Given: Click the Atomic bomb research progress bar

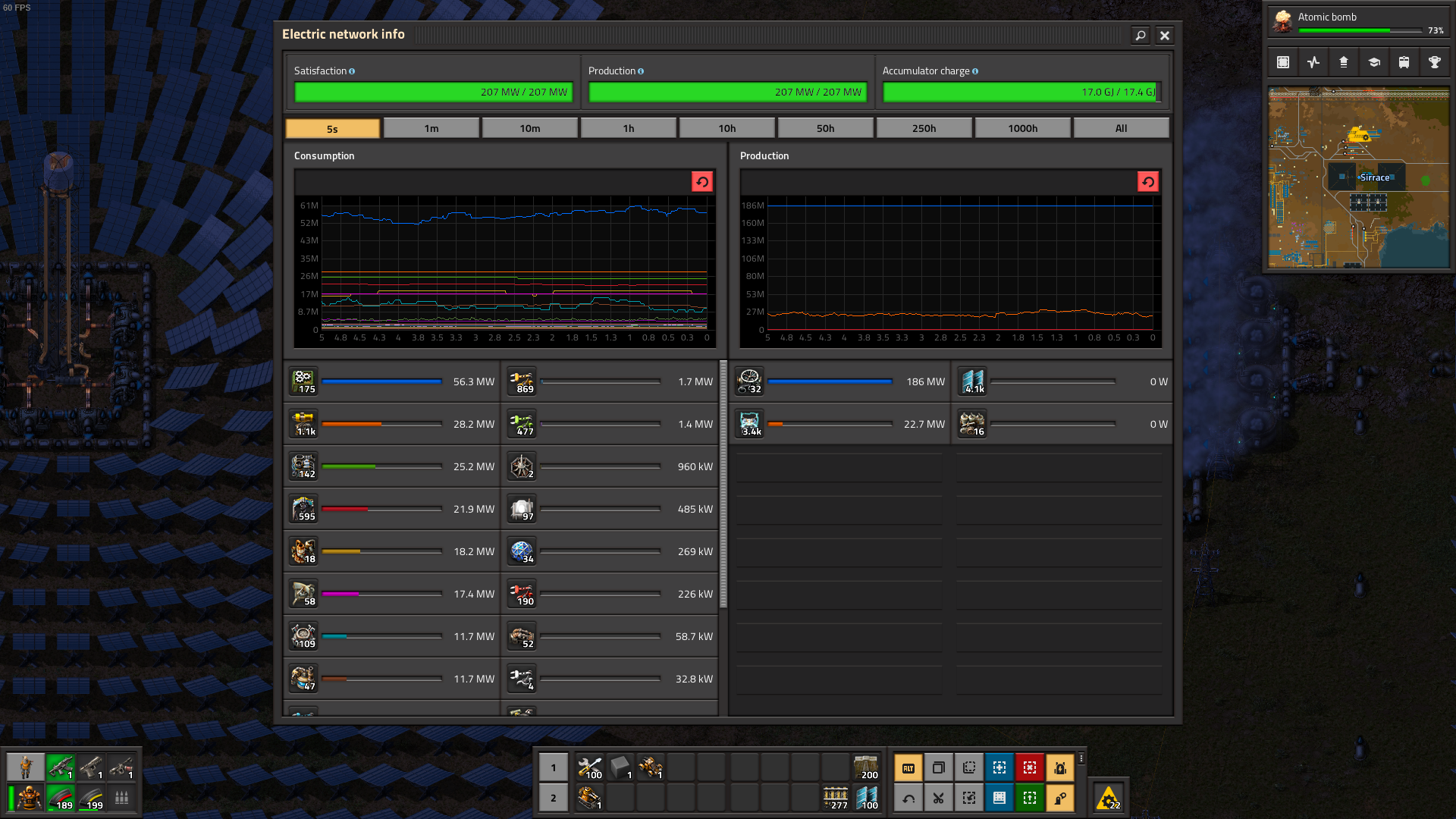Looking at the screenshot, I should pyautogui.click(x=1360, y=30).
